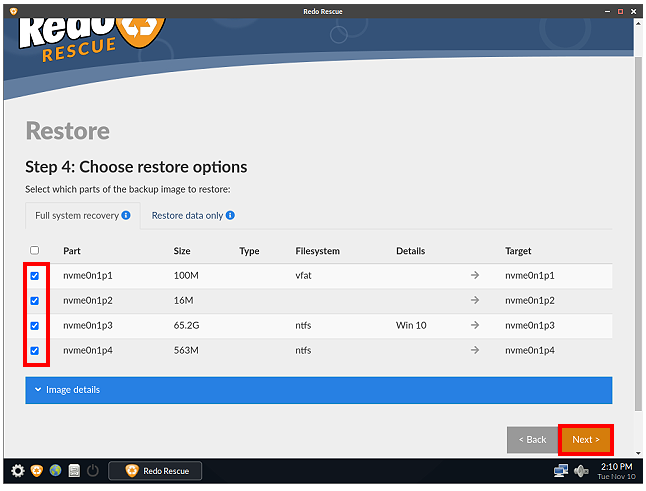Uncheck the nvme0n1p3 partition checkbox

(35, 326)
